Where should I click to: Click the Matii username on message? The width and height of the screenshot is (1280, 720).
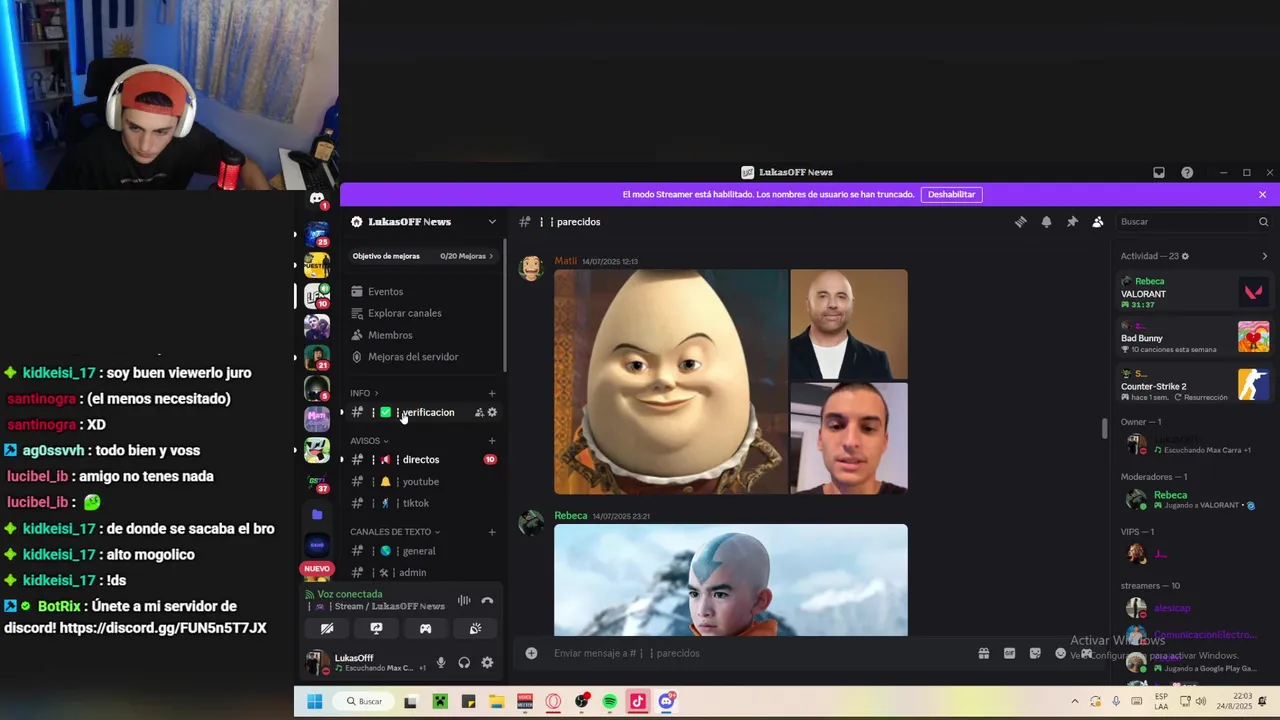point(566,261)
